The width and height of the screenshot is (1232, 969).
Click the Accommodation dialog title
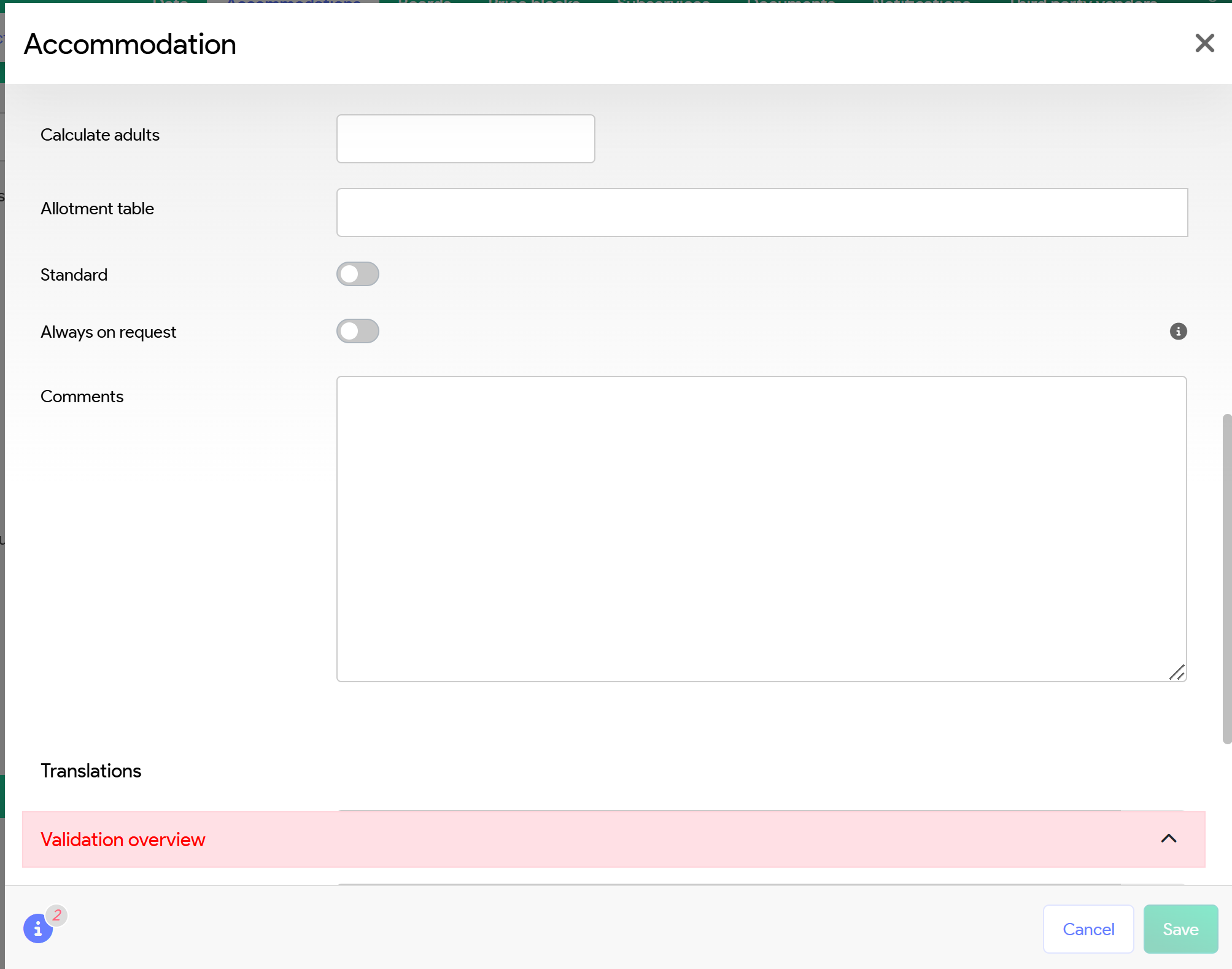click(x=130, y=44)
